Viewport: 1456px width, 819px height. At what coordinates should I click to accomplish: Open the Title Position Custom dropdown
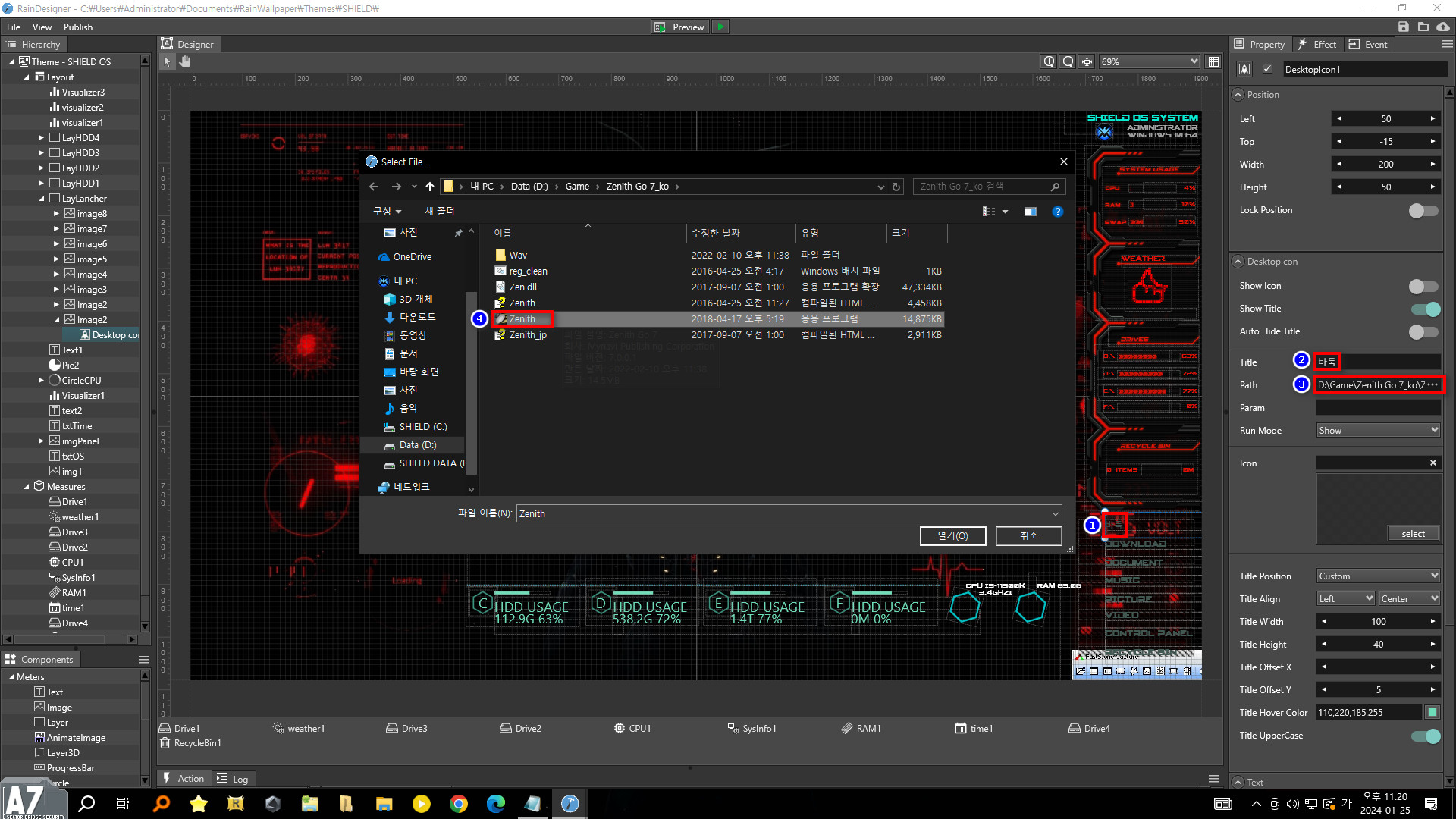(x=1378, y=576)
